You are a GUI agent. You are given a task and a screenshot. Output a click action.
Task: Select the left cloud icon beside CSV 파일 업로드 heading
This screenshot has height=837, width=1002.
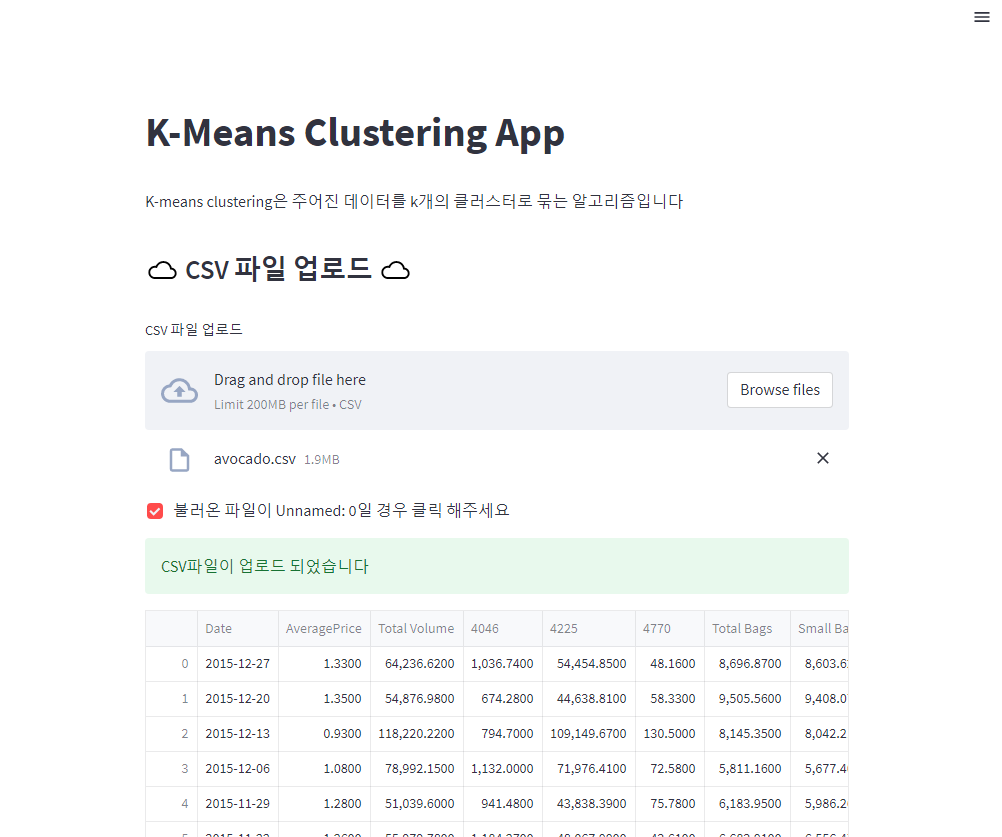(162, 269)
